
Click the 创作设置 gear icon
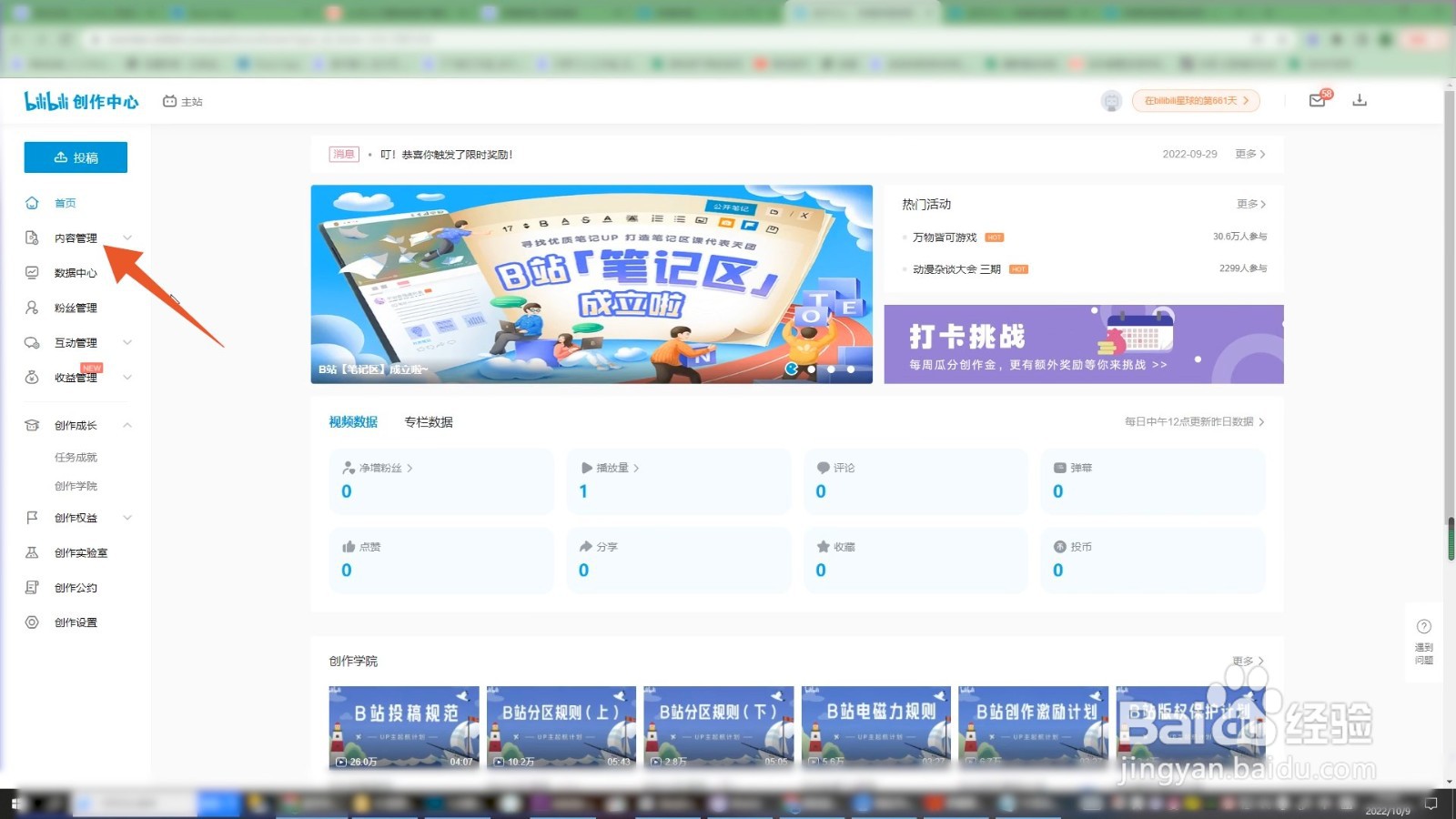32,622
